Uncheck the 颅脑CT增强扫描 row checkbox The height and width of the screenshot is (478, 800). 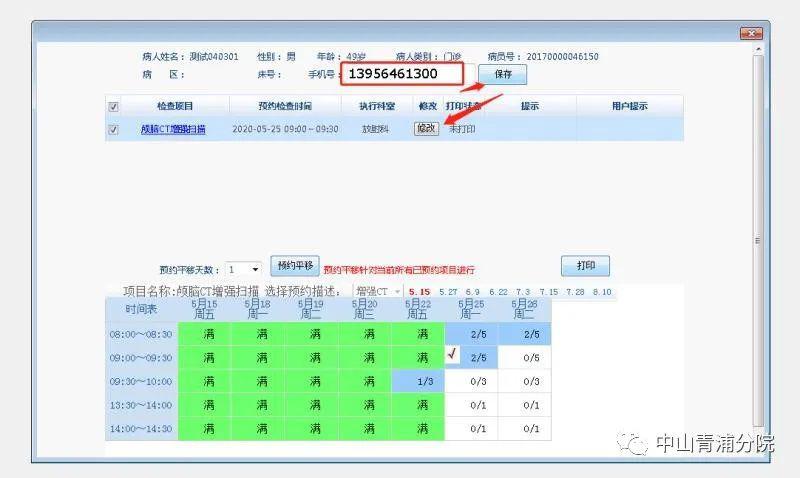pyautogui.click(x=113, y=130)
